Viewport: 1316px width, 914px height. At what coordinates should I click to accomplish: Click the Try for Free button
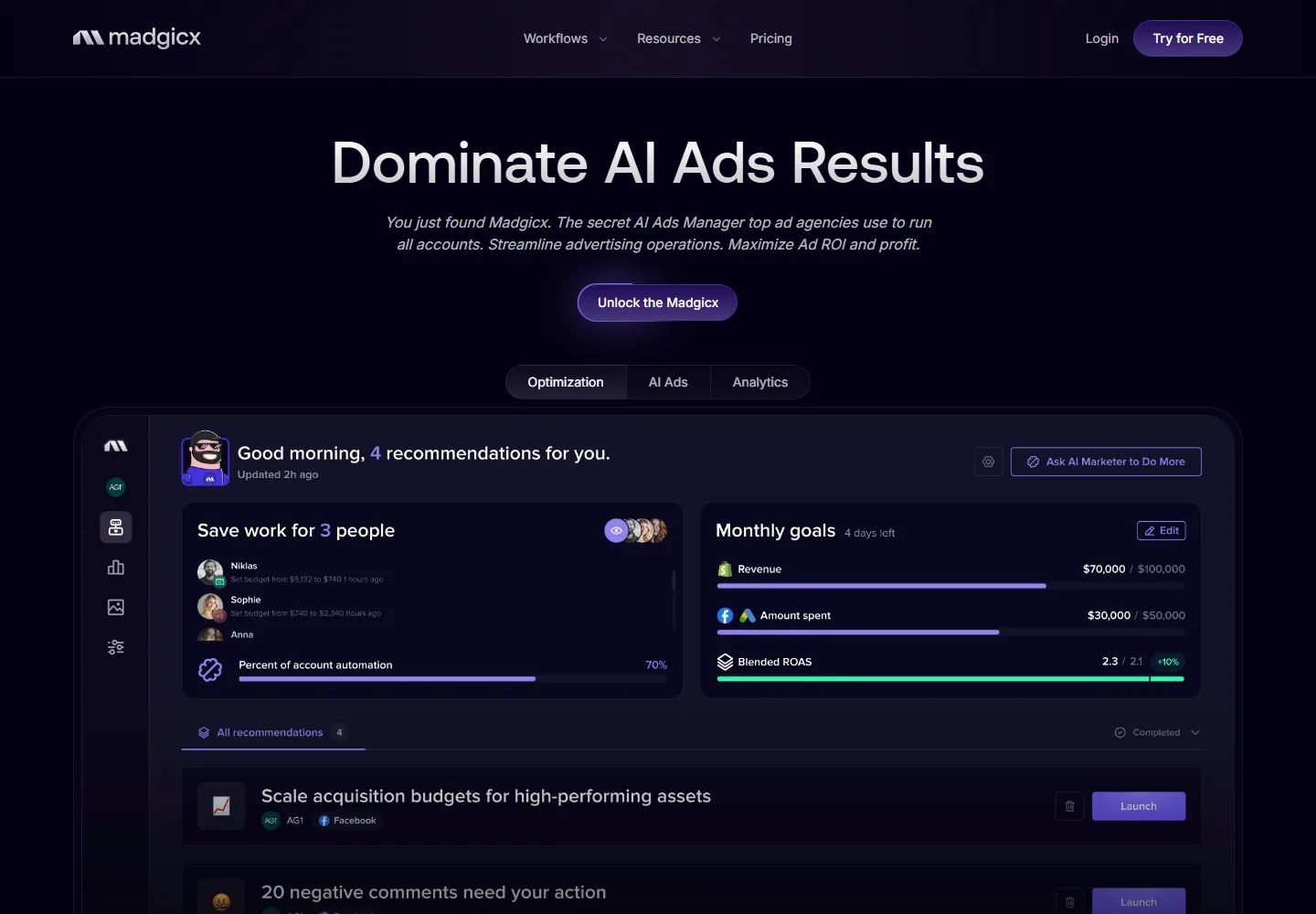point(1188,38)
